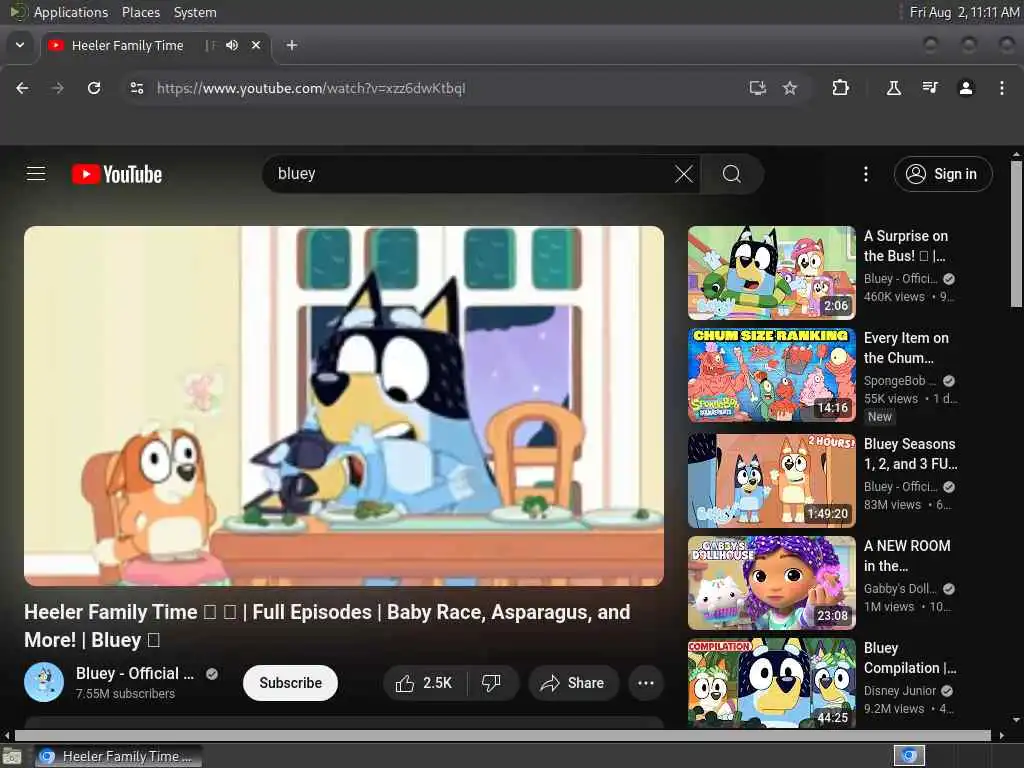
Task: Open YouTube settings three-dot menu
Action: click(866, 174)
